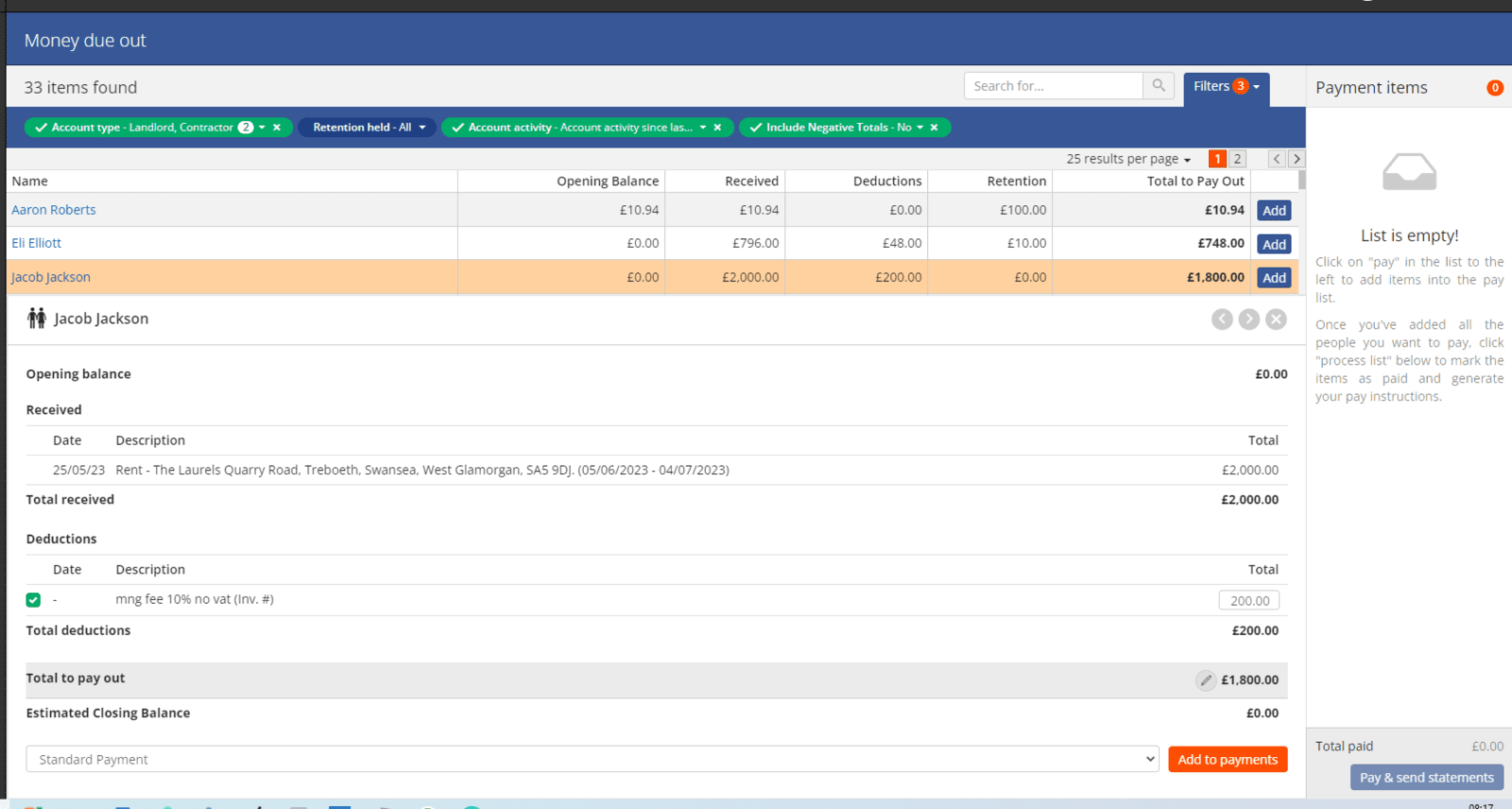
Task: Expand the 25 results per page dropdown
Action: point(1128,160)
